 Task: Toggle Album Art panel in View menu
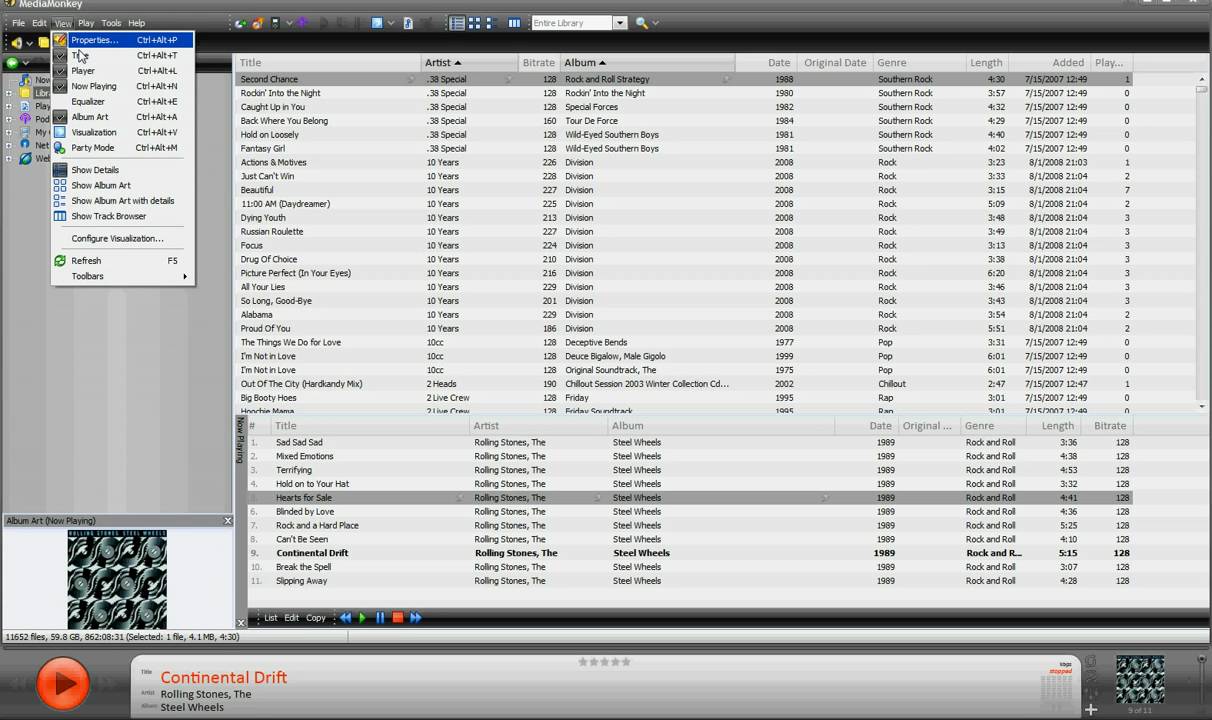click(122, 117)
